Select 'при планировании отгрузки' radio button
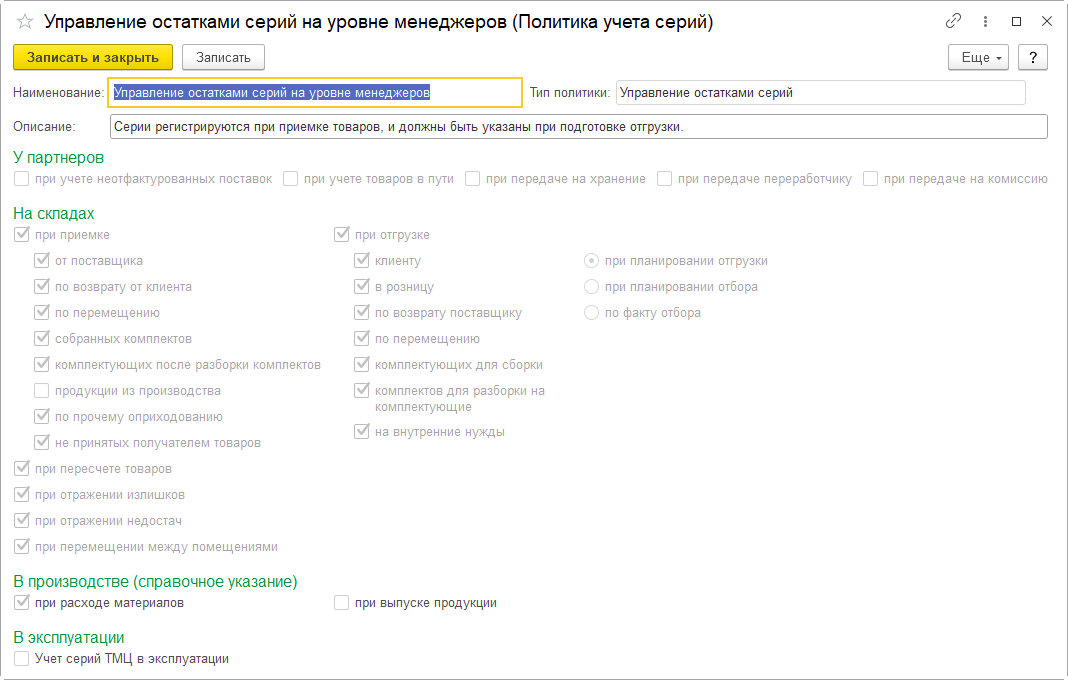This screenshot has width=1068, height=680. coord(591,260)
